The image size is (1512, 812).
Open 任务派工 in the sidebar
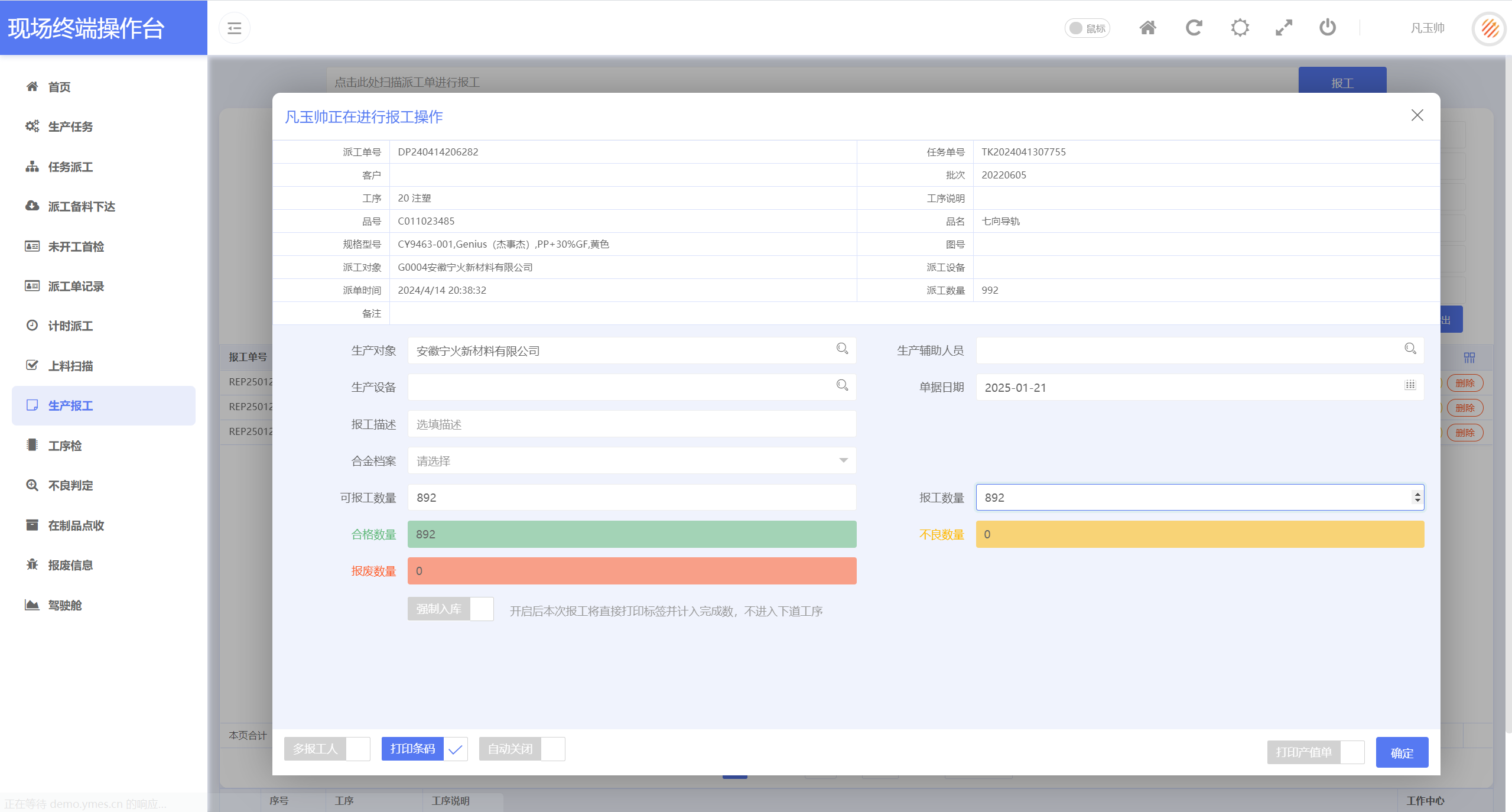click(103, 167)
